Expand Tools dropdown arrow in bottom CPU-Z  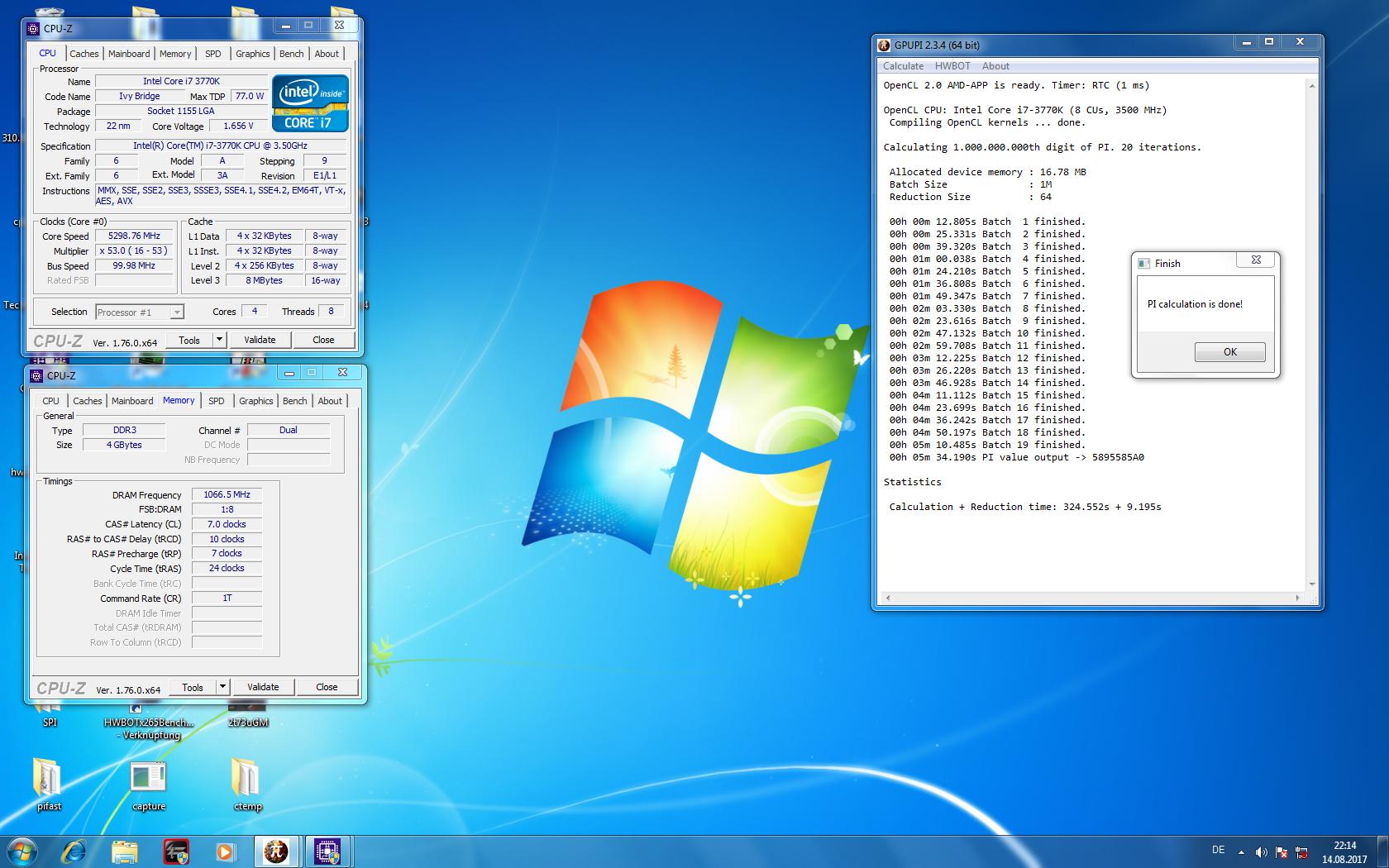tap(222, 687)
